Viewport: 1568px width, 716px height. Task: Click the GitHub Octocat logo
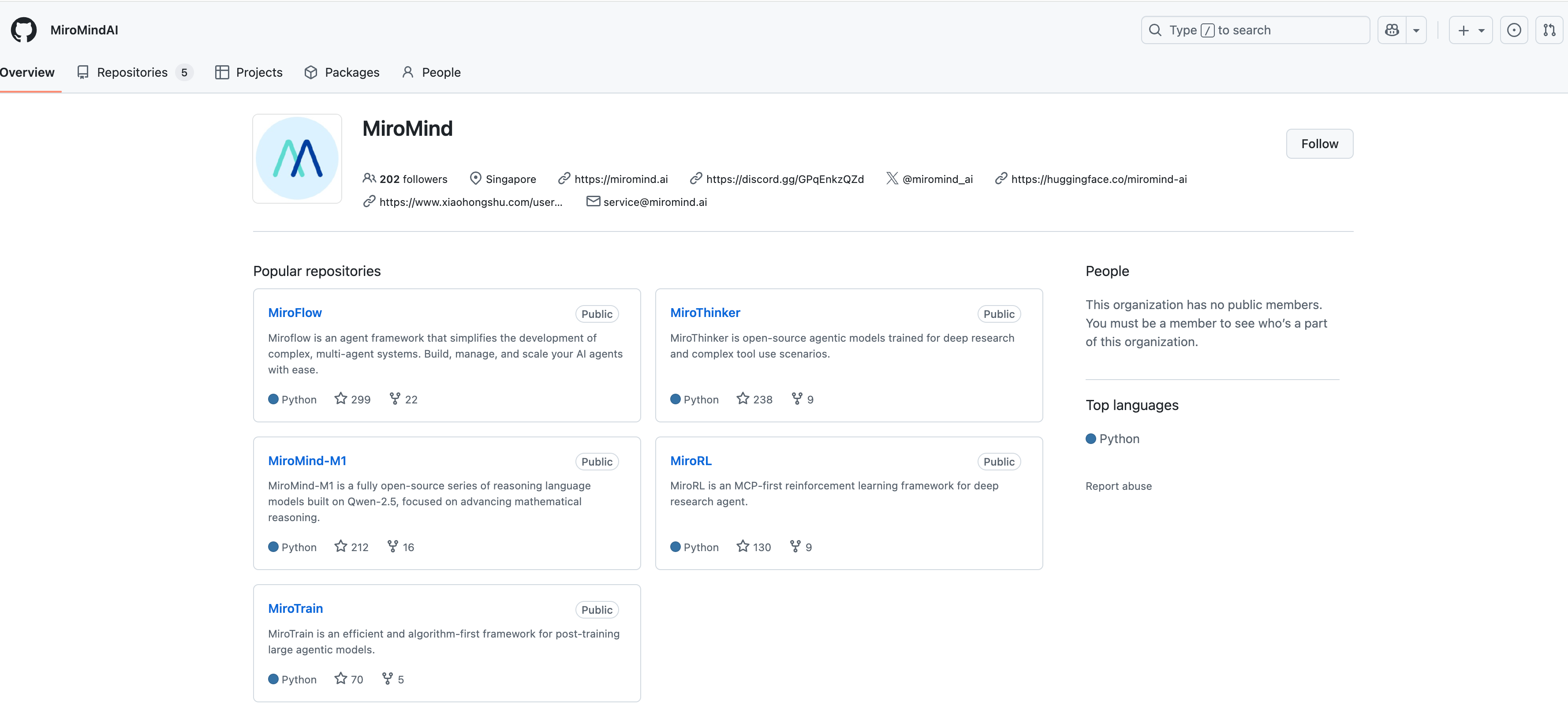click(x=24, y=30)
